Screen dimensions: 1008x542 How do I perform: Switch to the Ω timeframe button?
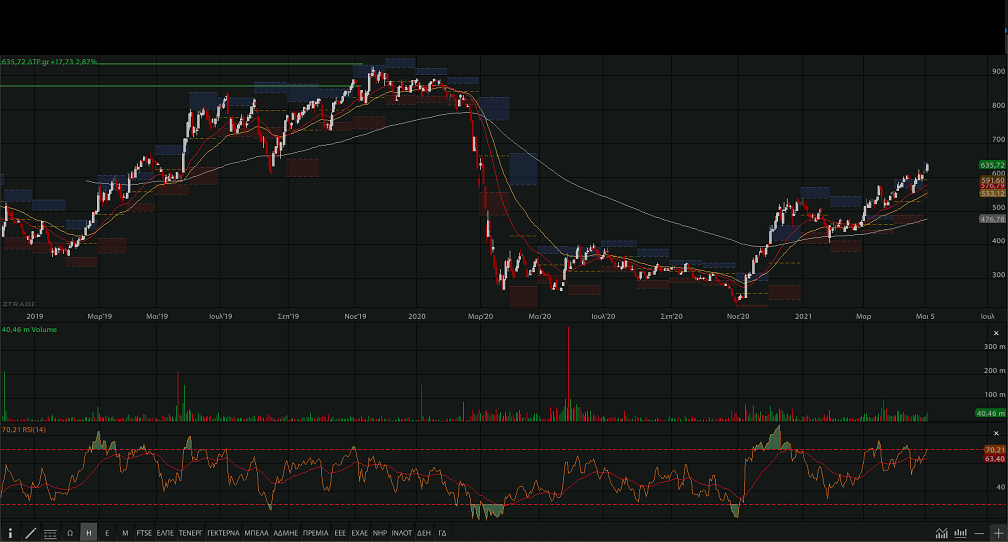tap(70, 533)
